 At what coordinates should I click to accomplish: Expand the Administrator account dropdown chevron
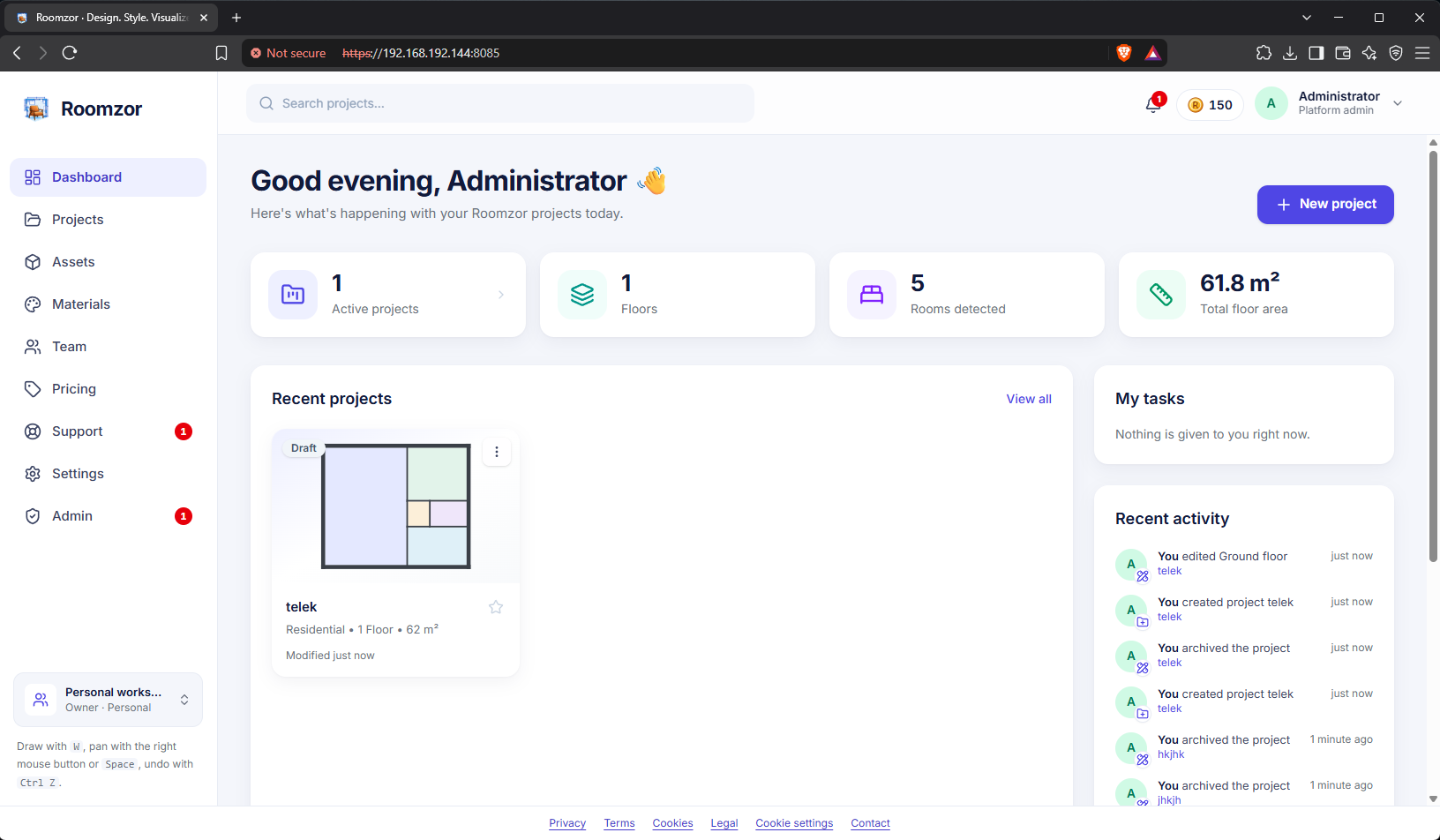click(1398, 103)
